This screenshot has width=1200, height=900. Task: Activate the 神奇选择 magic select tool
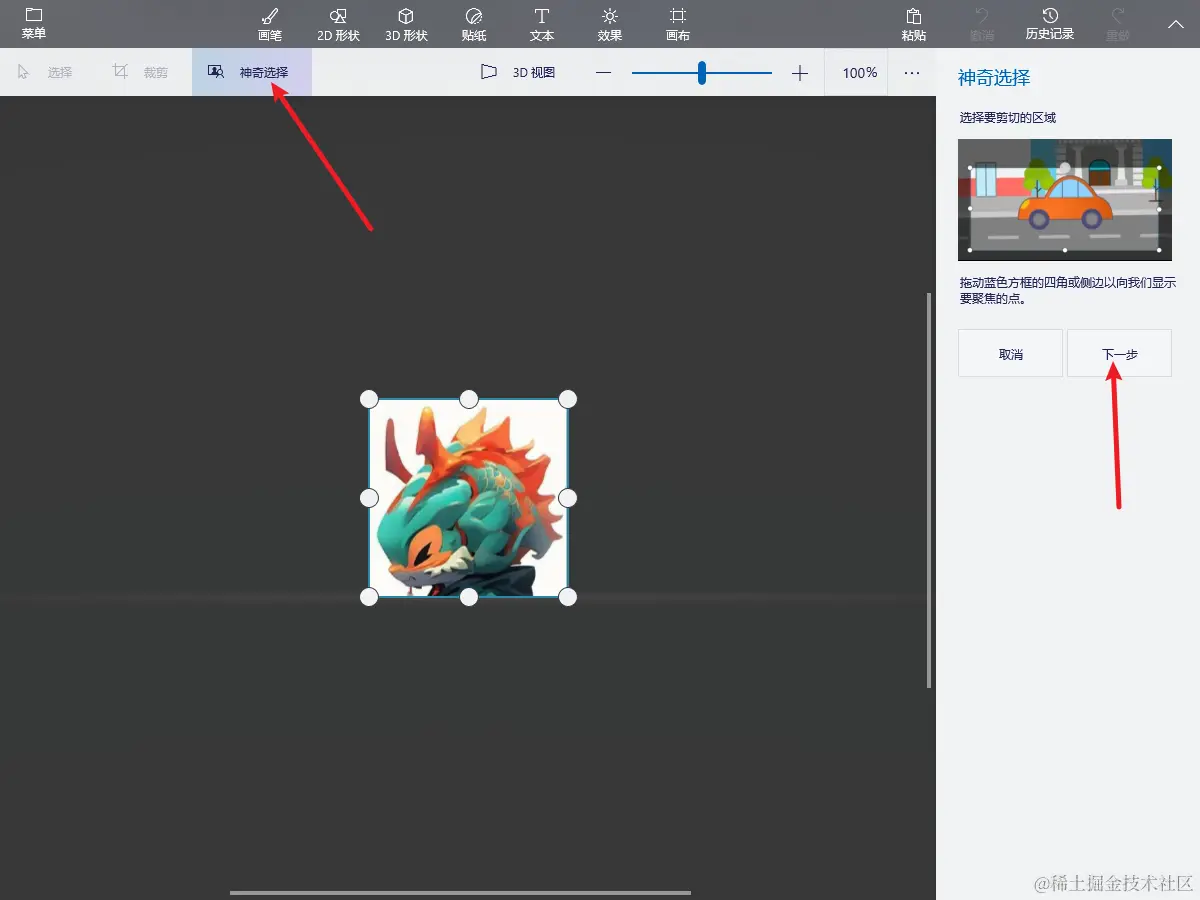click(x=251, y=72)
